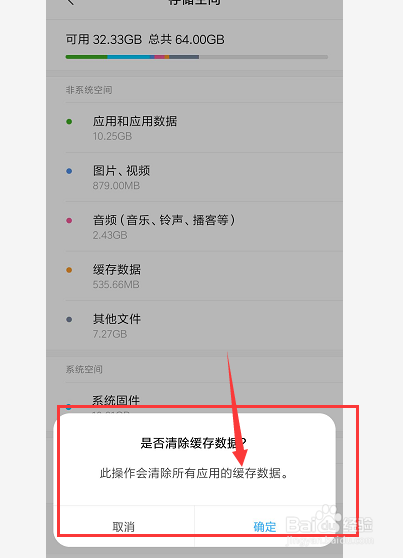
Task: Tap the orange dot beside 缓存数据
Action: pyautogui.click(x=69, y=270)
